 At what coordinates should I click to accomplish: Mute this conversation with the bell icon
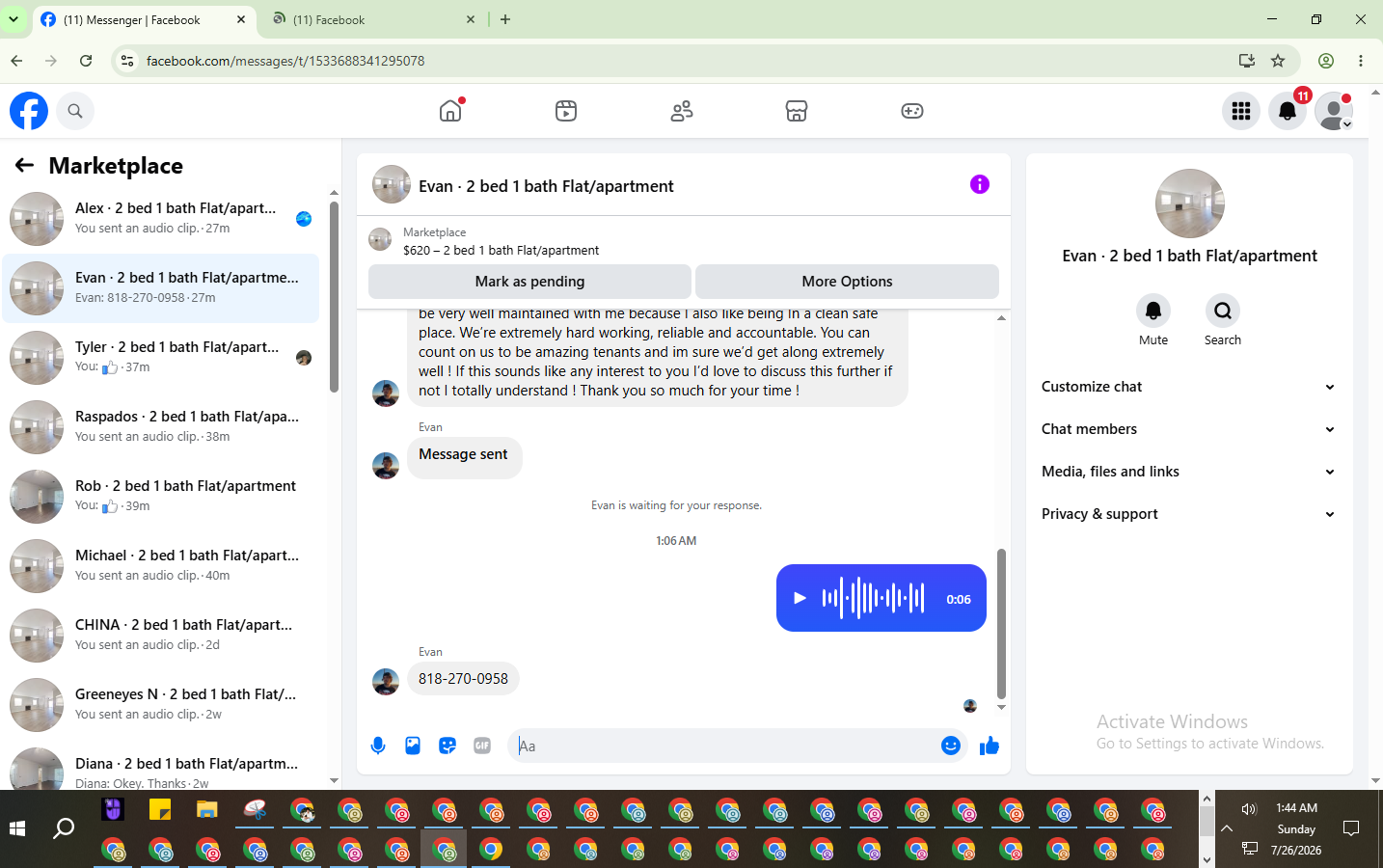point(1153,311)
